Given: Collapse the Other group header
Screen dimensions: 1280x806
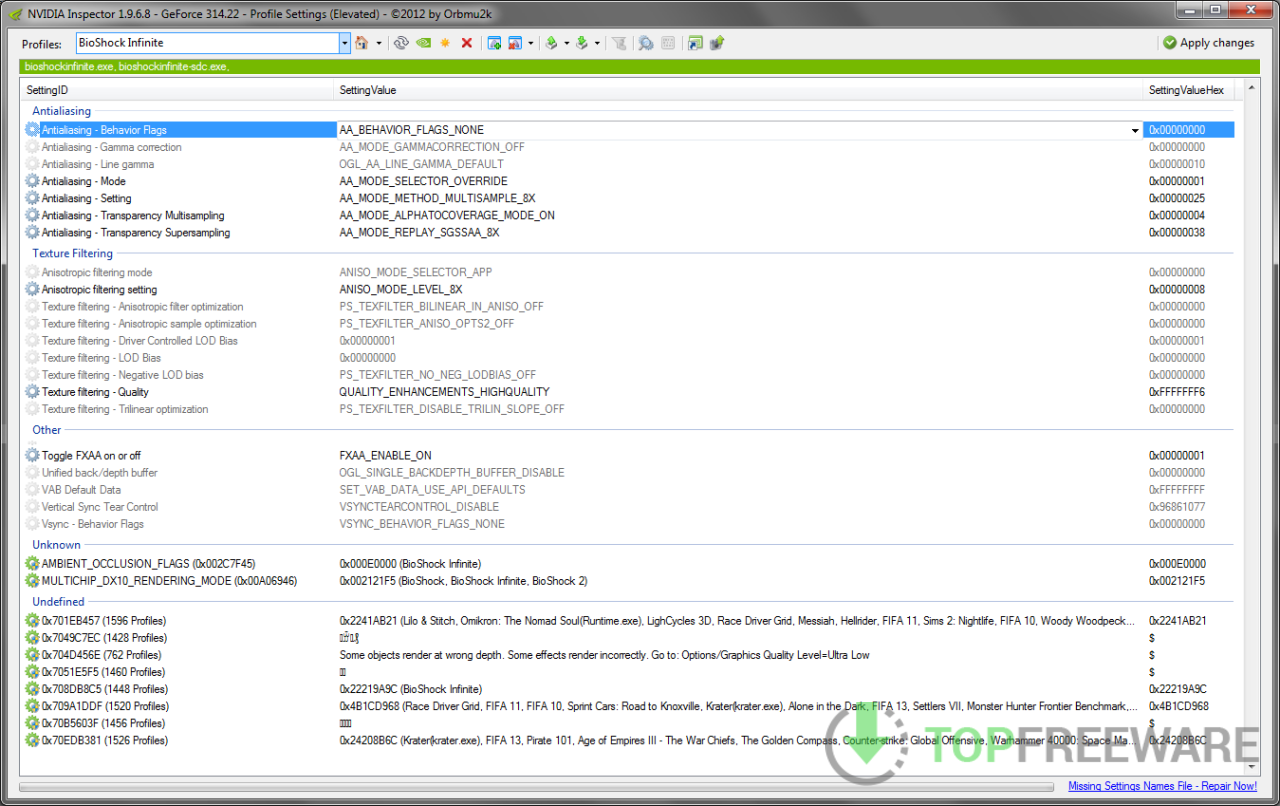Looking at the screenshot, I should [x=47, y=430].
